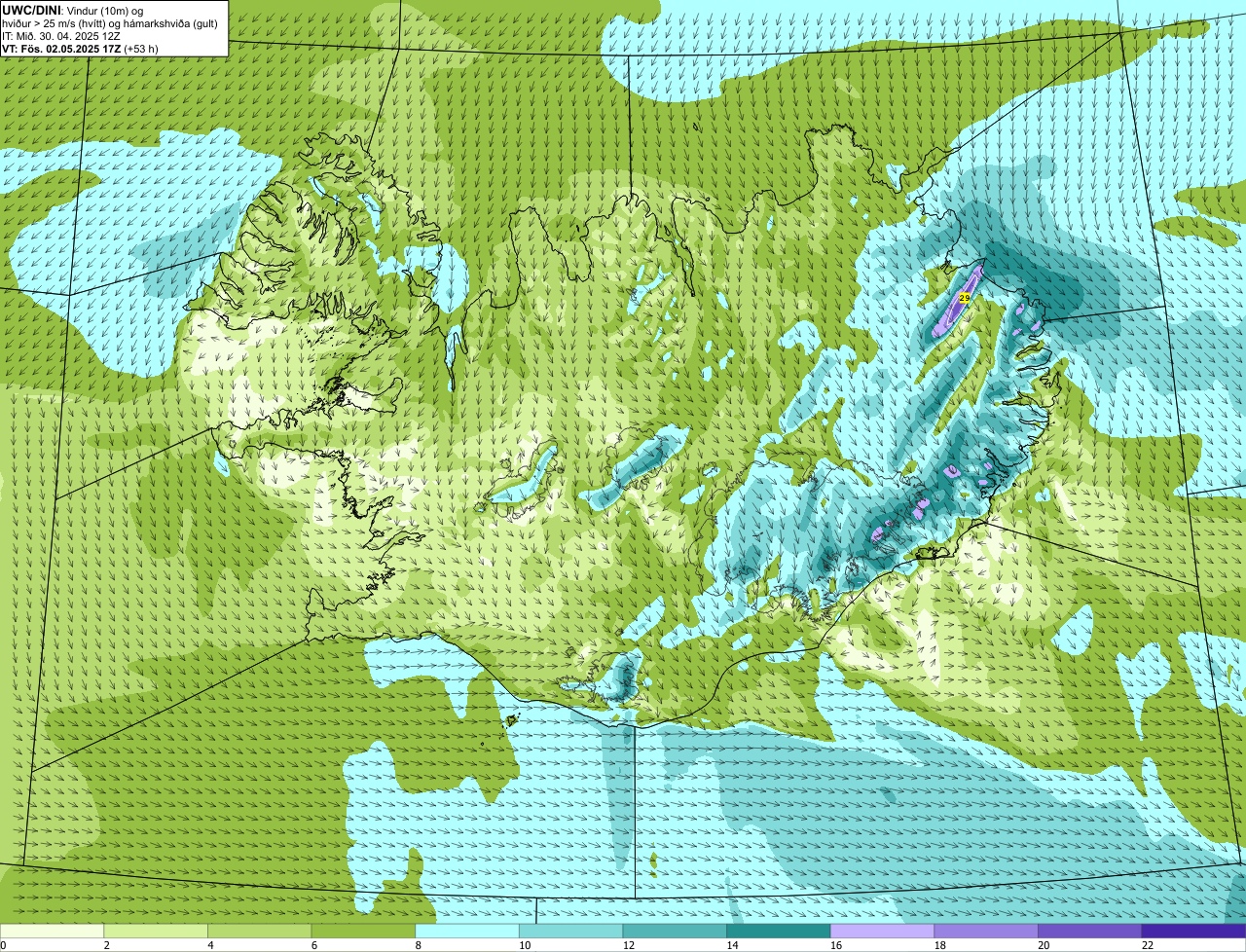
Task: Click the colorbar tick label '4'
Action: pos(210,945)
